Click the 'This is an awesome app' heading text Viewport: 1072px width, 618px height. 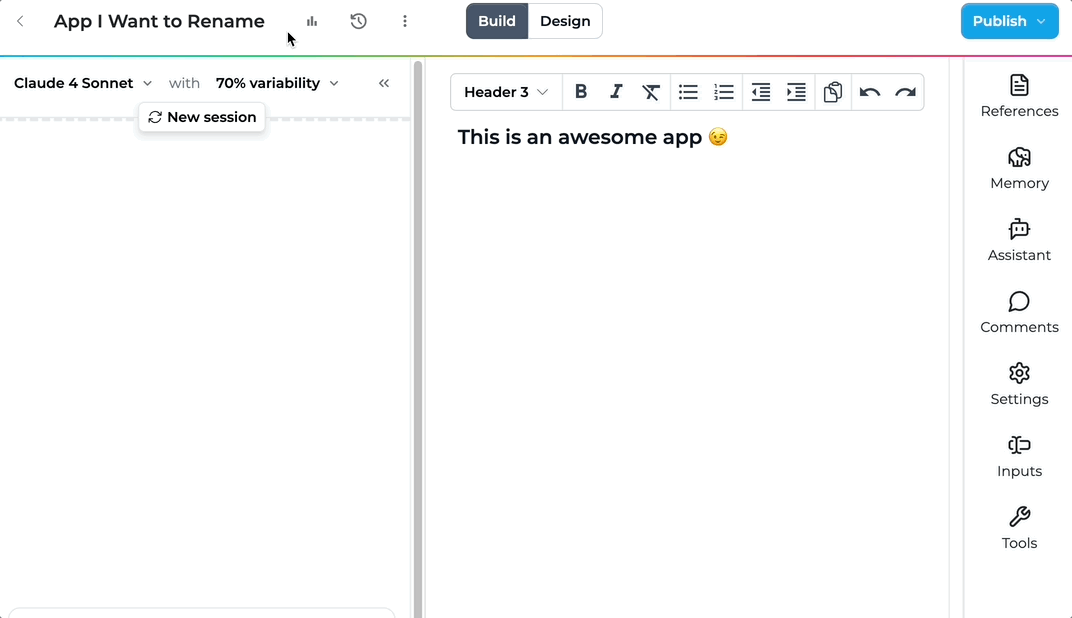[x=580, y=137]
